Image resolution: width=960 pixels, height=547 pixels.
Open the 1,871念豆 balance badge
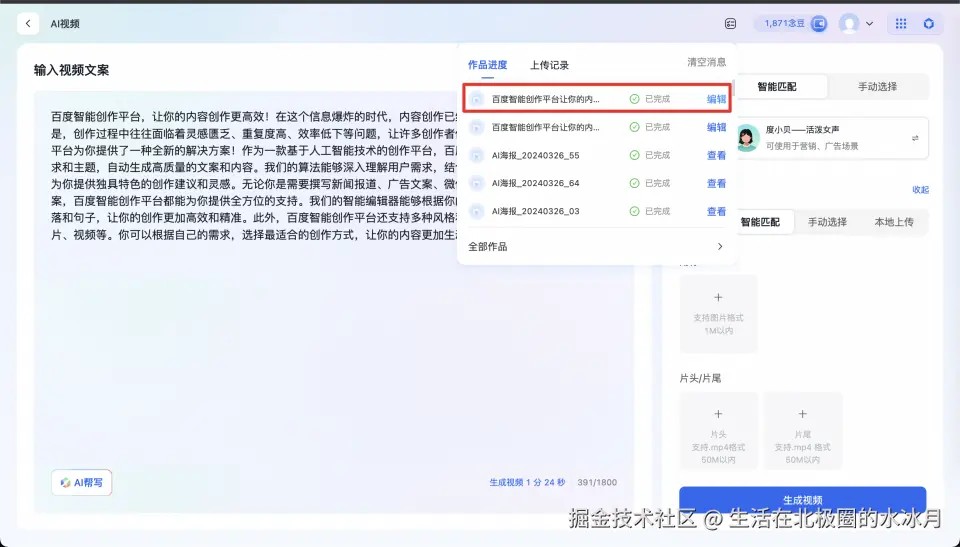point(792,23)
